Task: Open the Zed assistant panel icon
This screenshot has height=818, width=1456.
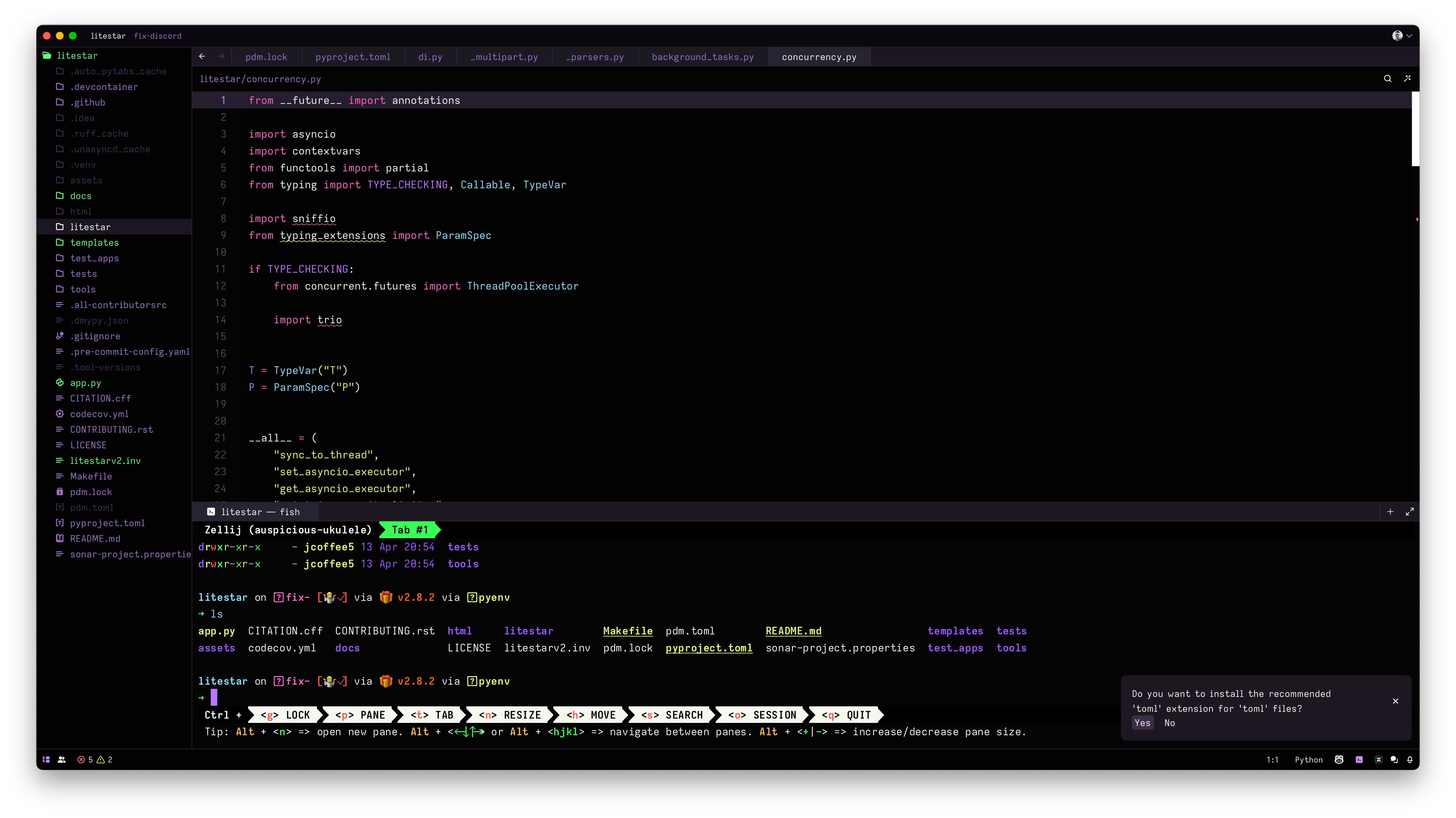Action: click(1379, 759)
